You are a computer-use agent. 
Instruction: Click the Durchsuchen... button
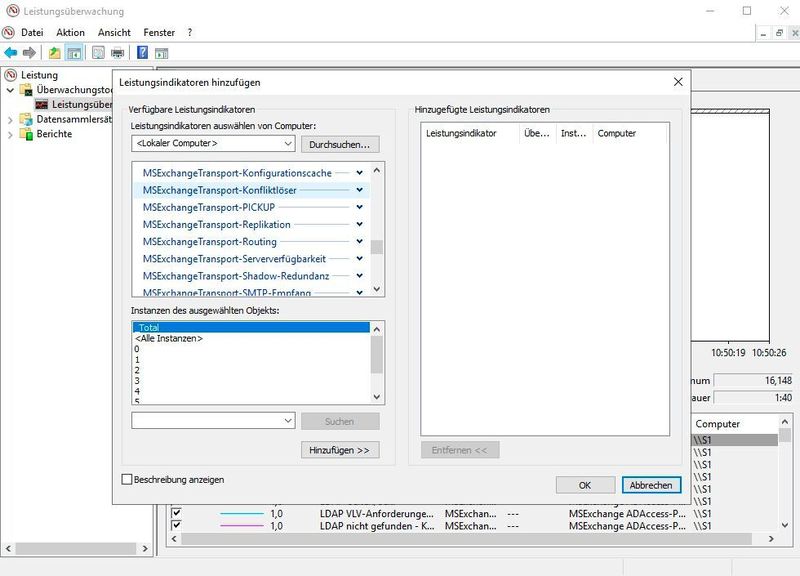340,144
